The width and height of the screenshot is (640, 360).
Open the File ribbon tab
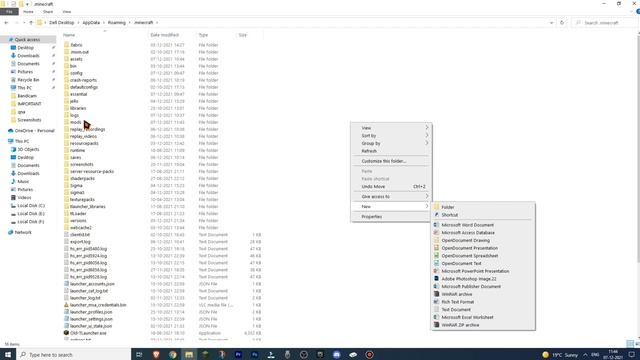9,12
